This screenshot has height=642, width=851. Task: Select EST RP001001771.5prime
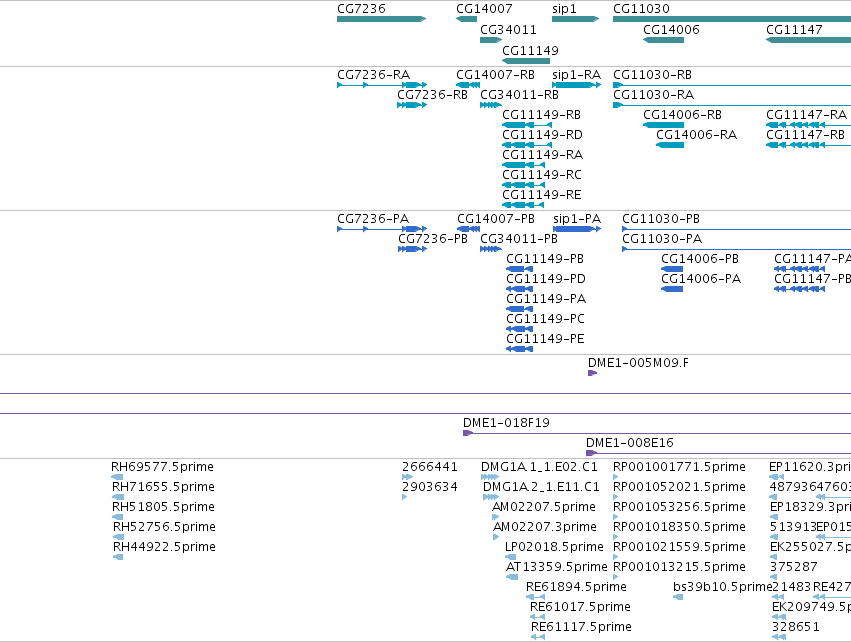679,467
